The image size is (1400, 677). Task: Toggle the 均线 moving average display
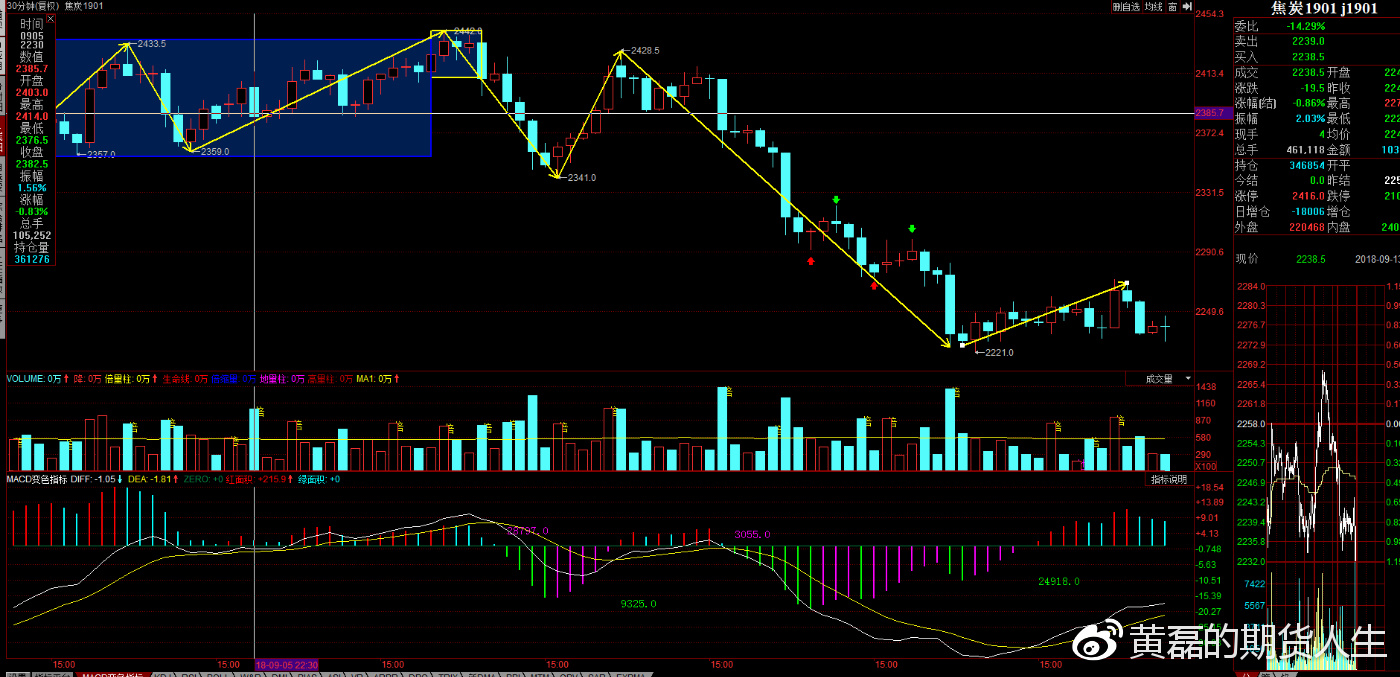tap(1153, 7)
